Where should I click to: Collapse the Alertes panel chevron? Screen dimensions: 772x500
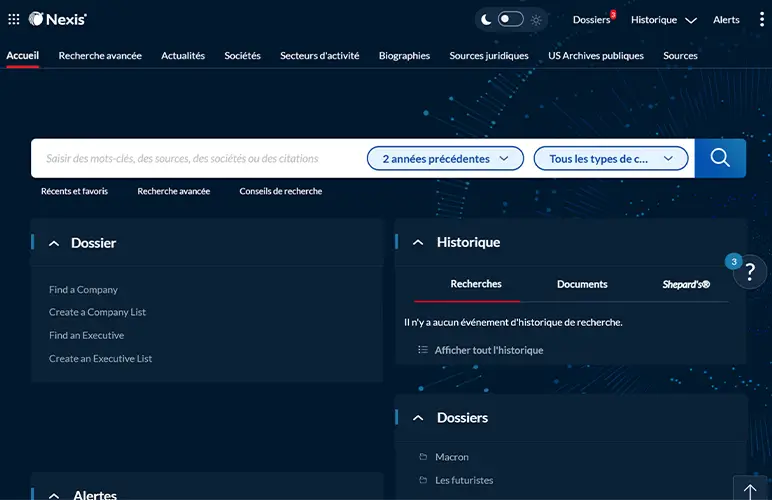tap(54, 495)
